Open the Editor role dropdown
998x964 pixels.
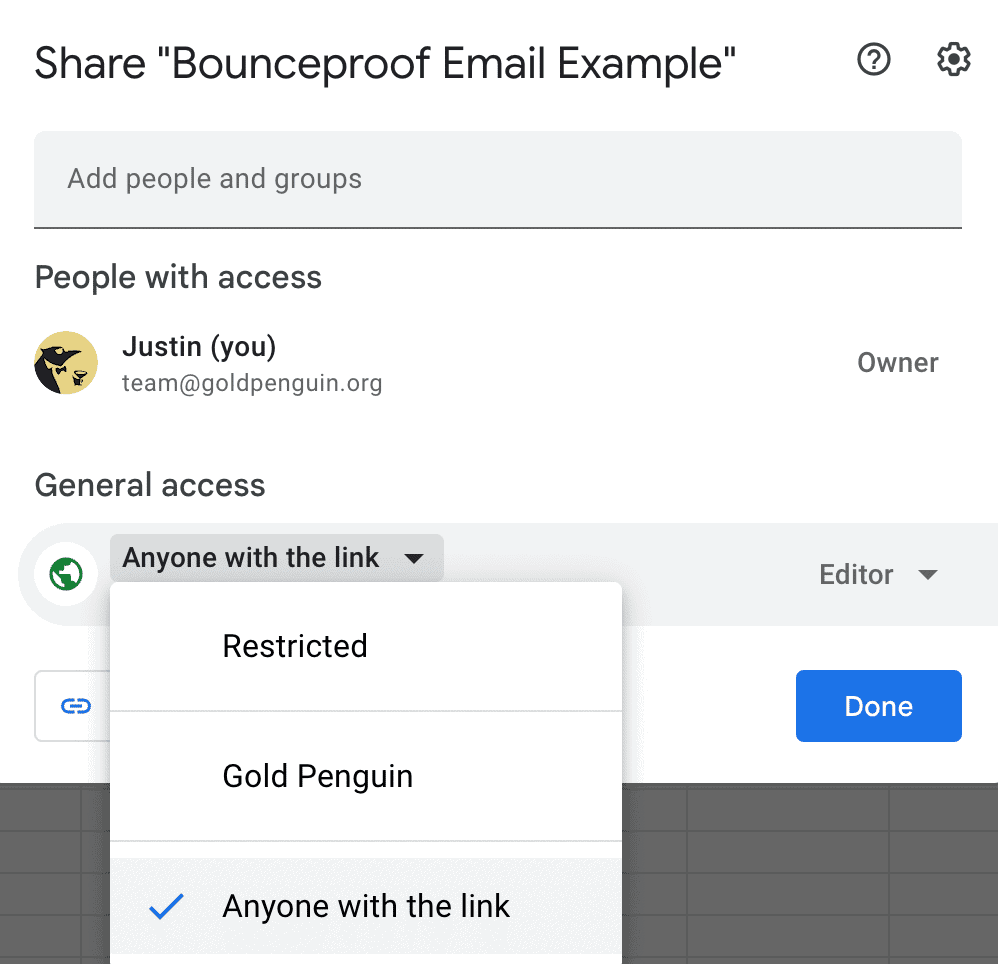pos(856,575)
